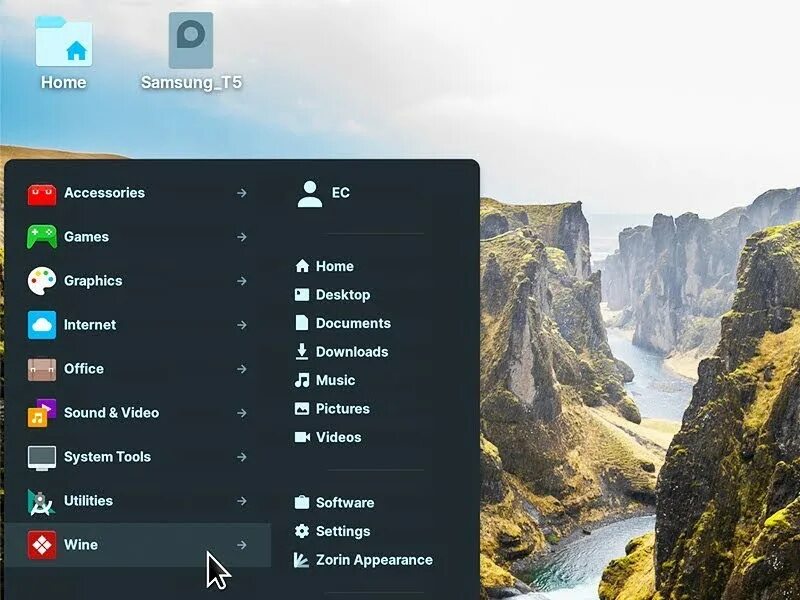
Task: Click the Samsung_T5 desktop label
Action: [x=191, y=83]
